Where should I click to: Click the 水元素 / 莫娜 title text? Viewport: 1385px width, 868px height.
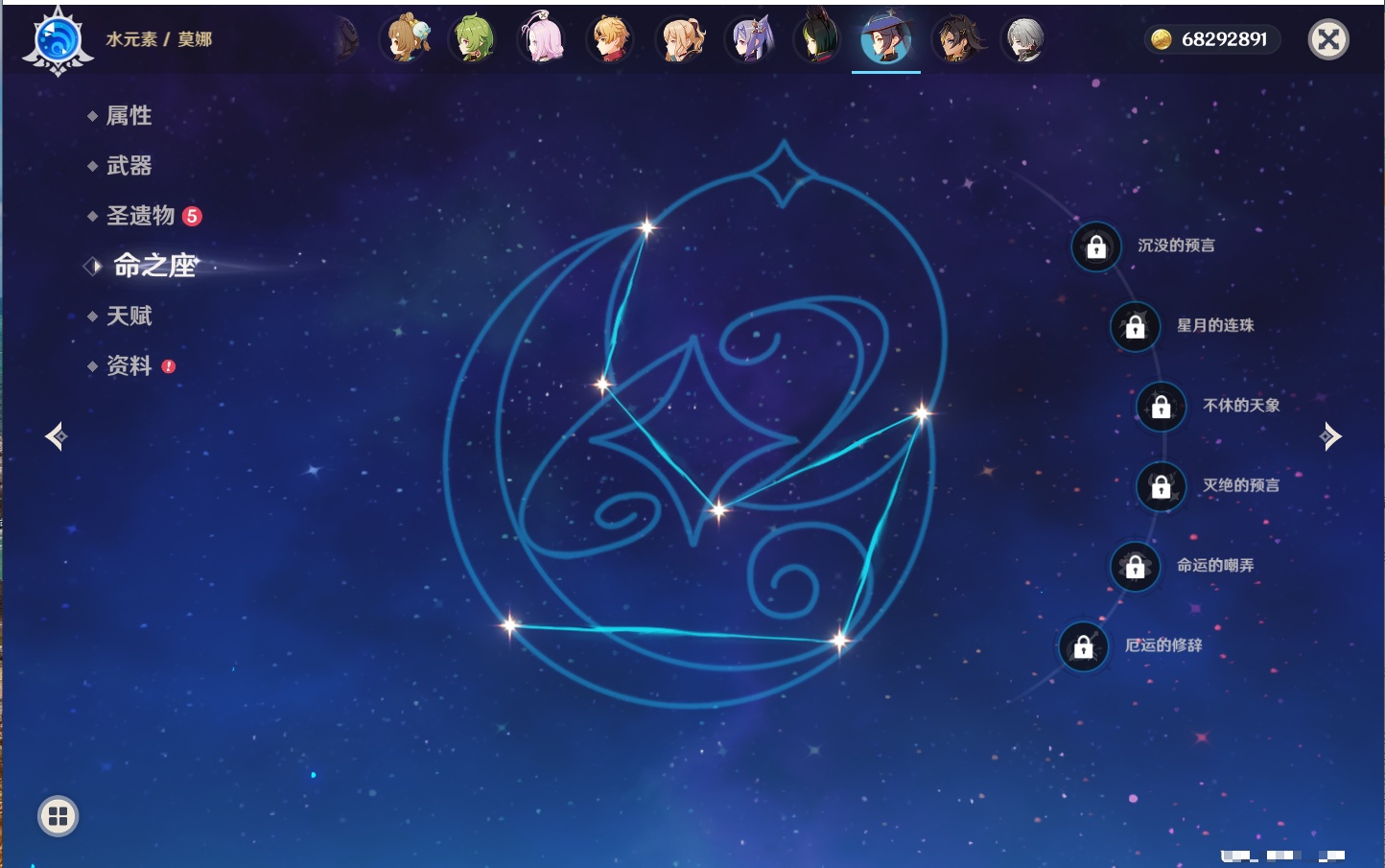click(159, 39)
